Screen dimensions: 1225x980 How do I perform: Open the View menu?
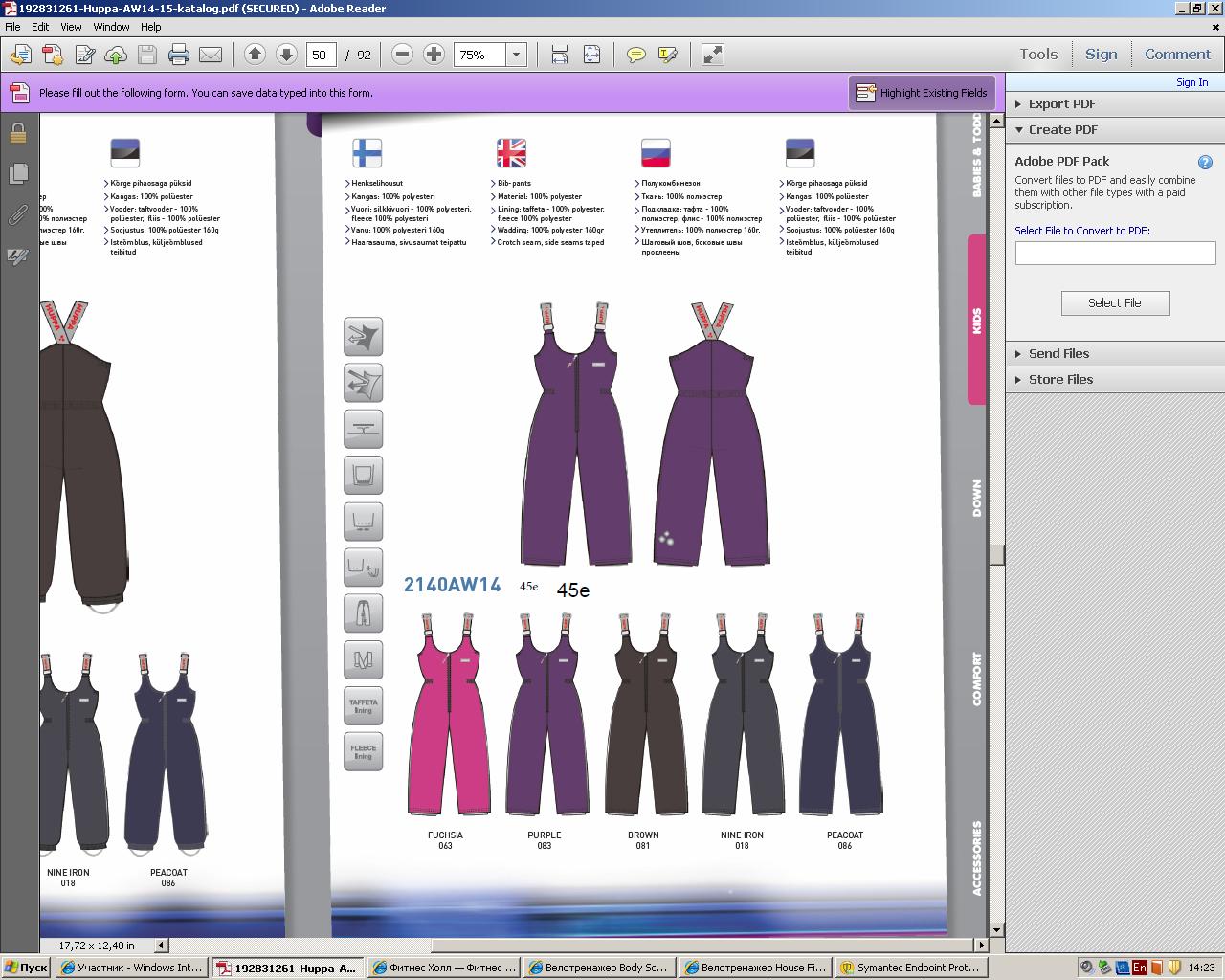click(x=71, y=27)
